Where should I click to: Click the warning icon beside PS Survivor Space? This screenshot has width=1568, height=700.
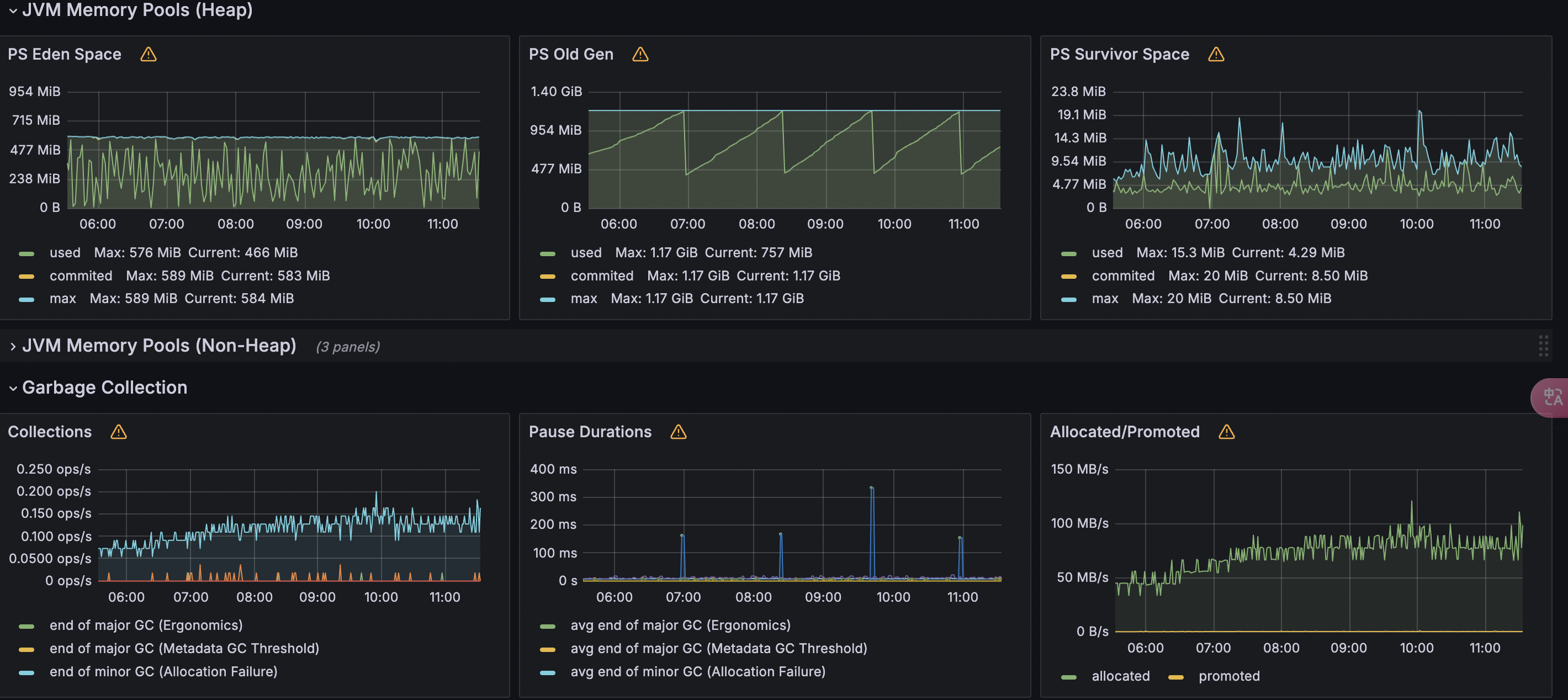1216,54
